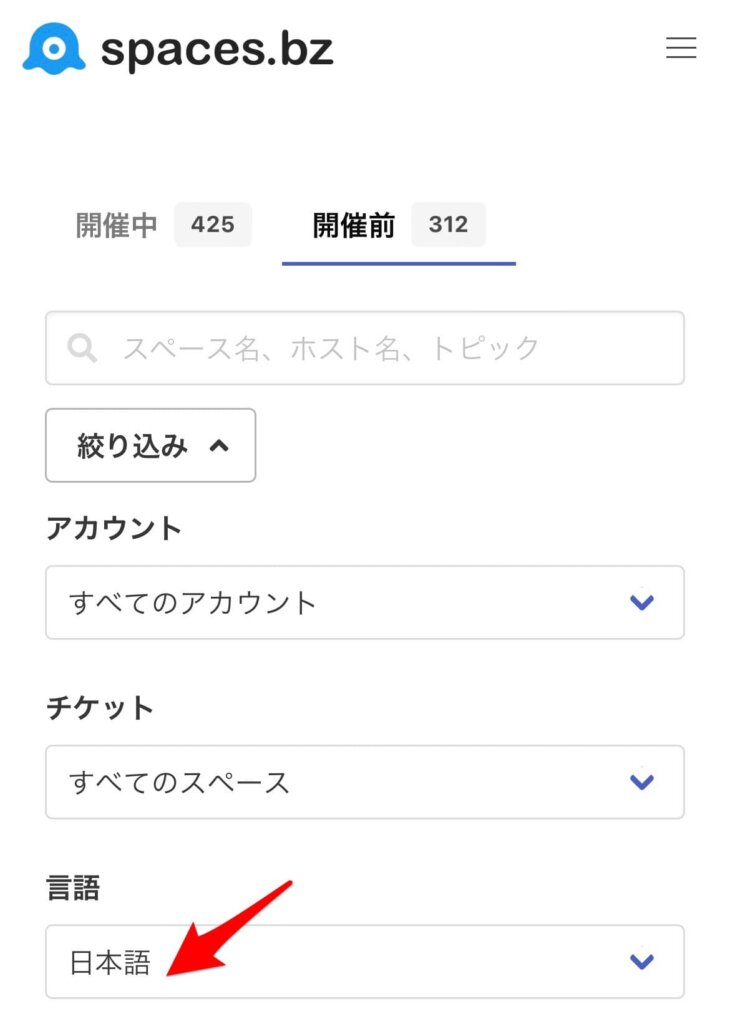Click the チケット section label
Viewport: 730px width, 1024px height.
pyautogui.click(x=100, y=707)
